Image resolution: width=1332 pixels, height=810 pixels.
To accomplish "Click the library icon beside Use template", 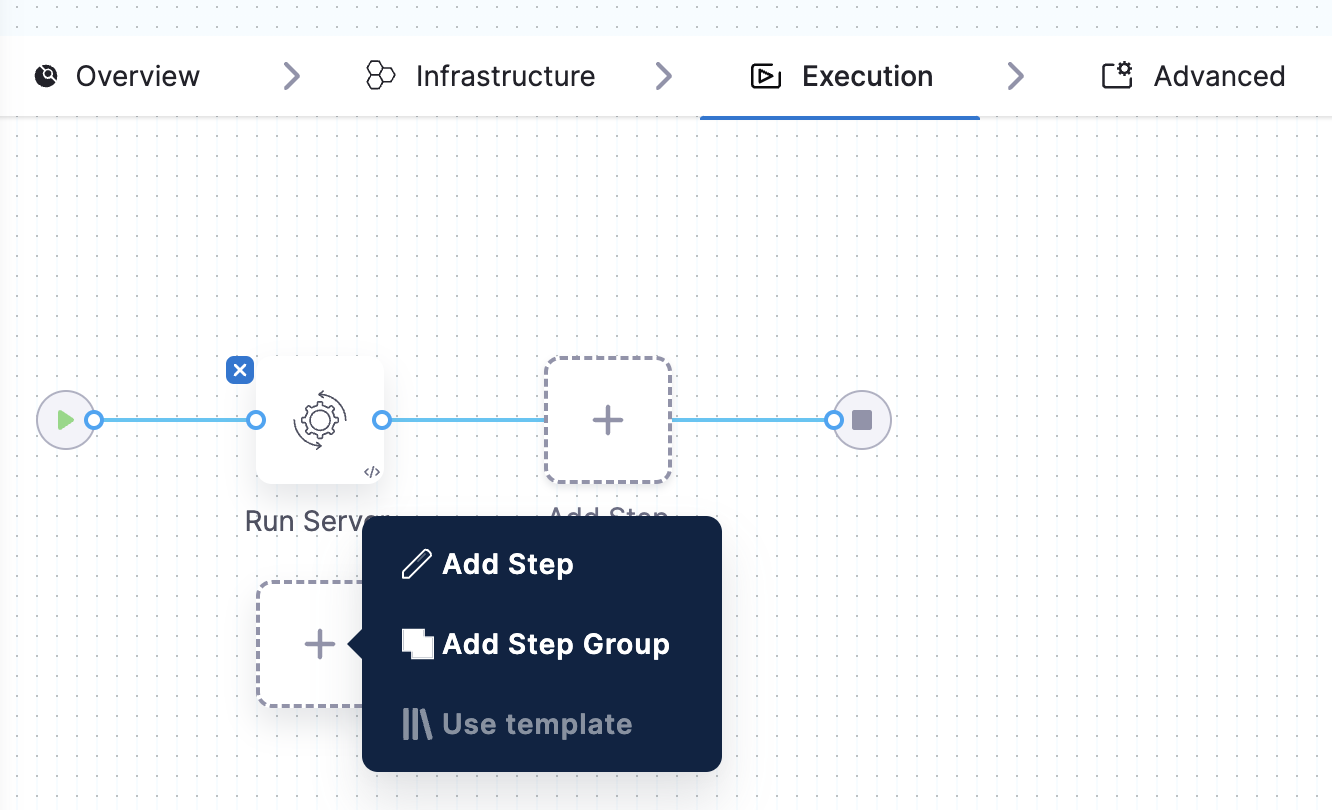I will tap(417, 724).
